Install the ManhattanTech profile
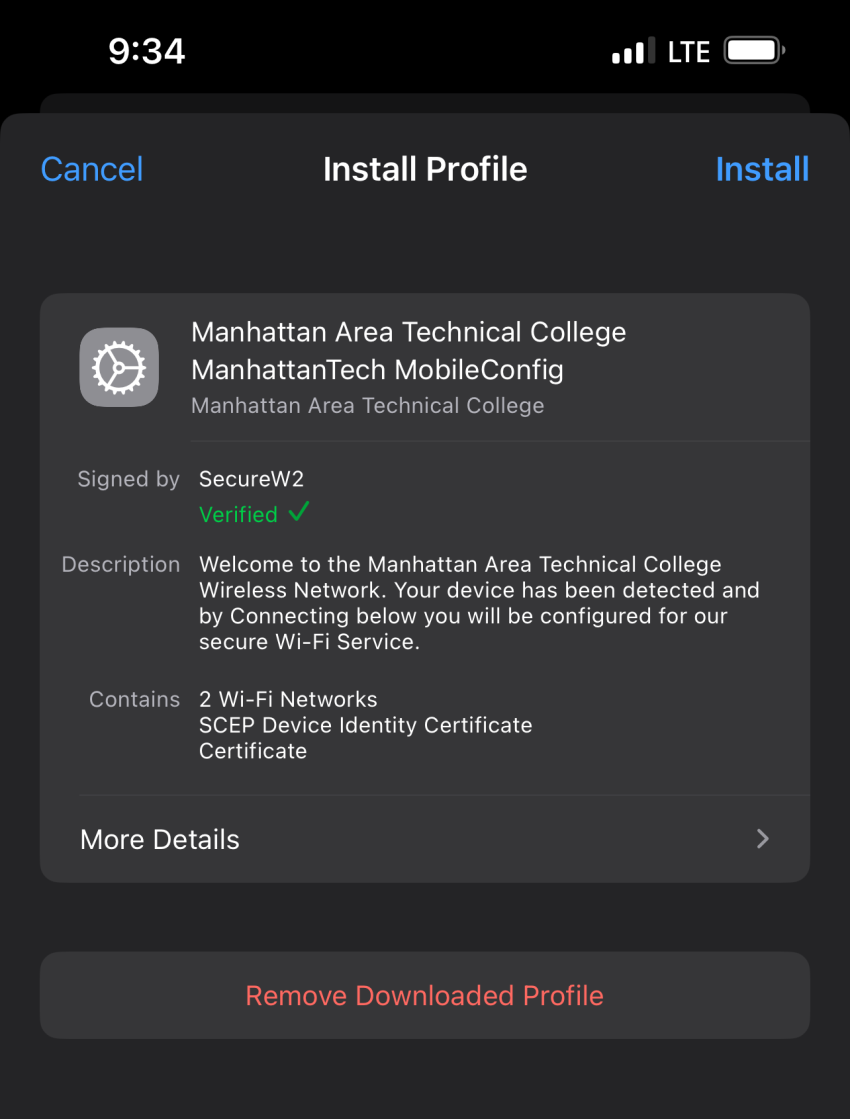Viewport: 850px width, 1119px height. click(762, 169)
